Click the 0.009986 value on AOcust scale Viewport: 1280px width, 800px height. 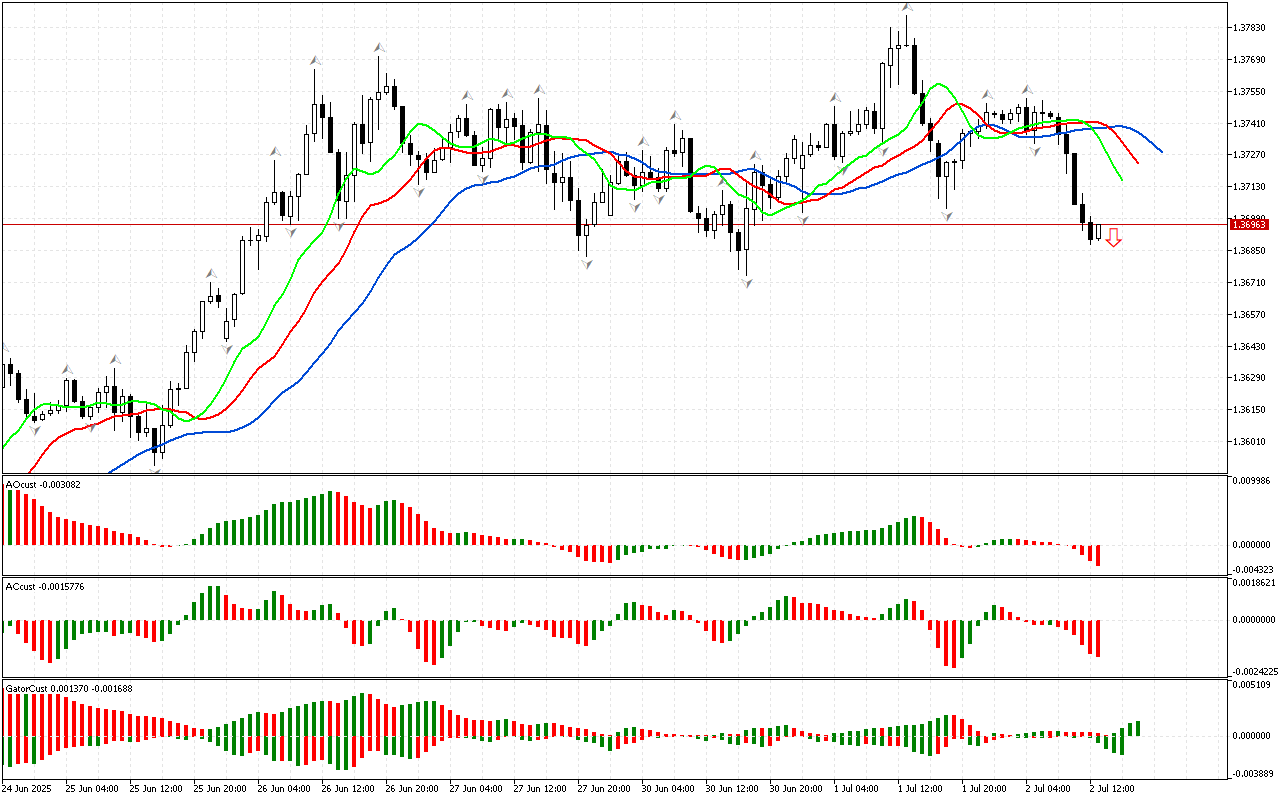[1252, 481]
